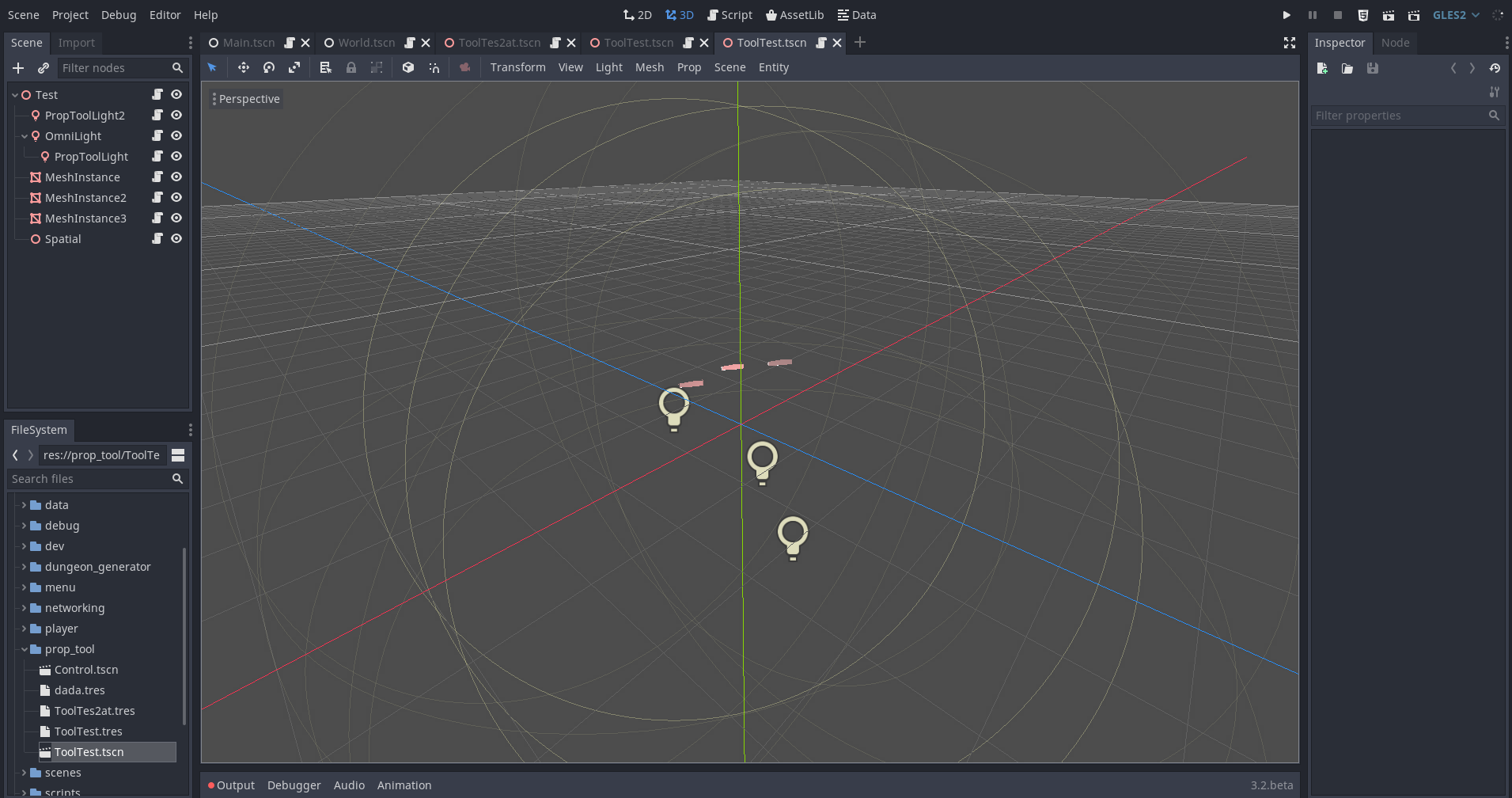Hide the MeshInstance node
The image size is (1512, 798).
[176, 177]
